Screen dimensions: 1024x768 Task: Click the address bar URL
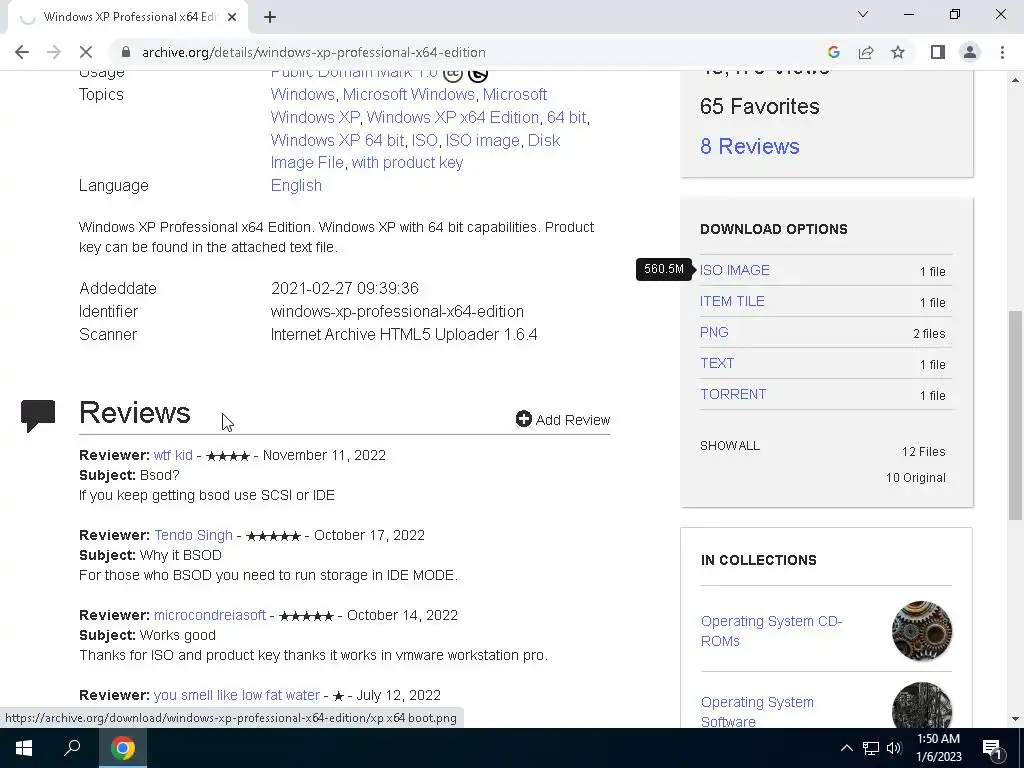(313, 52)
